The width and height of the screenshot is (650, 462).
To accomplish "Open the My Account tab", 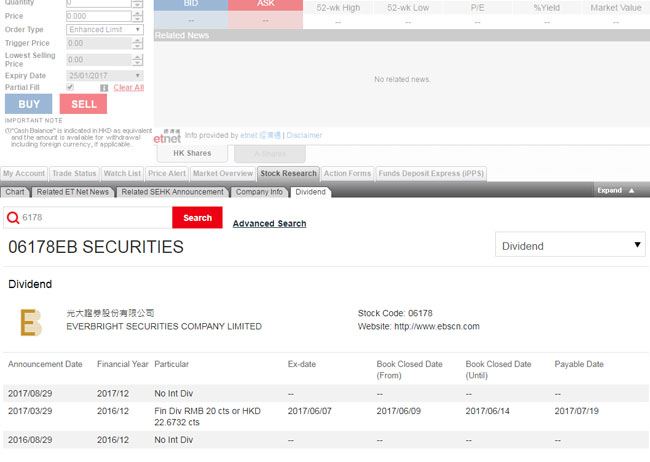I will pos(24,173).
